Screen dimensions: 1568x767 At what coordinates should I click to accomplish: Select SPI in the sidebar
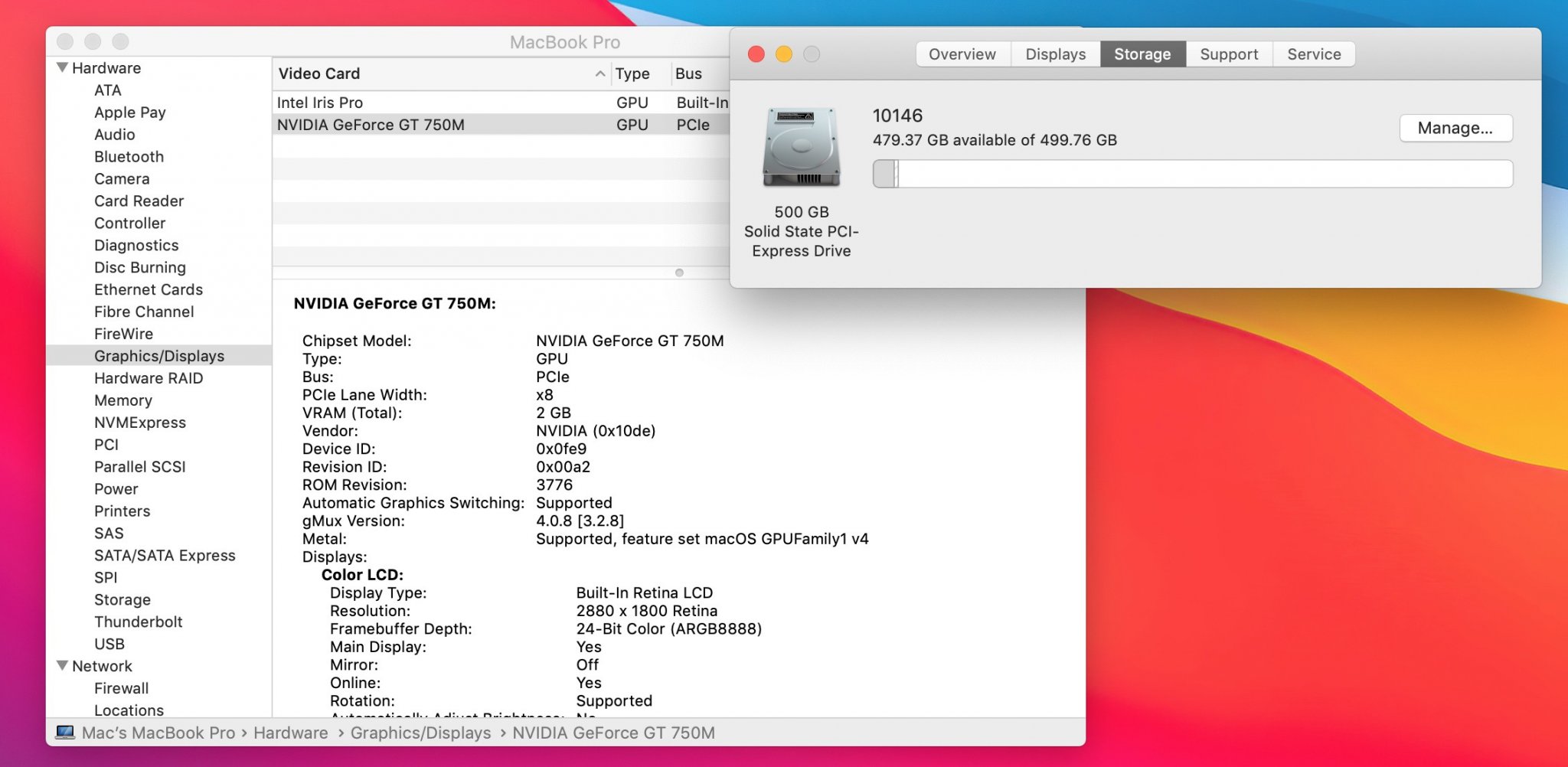(106, 578)
